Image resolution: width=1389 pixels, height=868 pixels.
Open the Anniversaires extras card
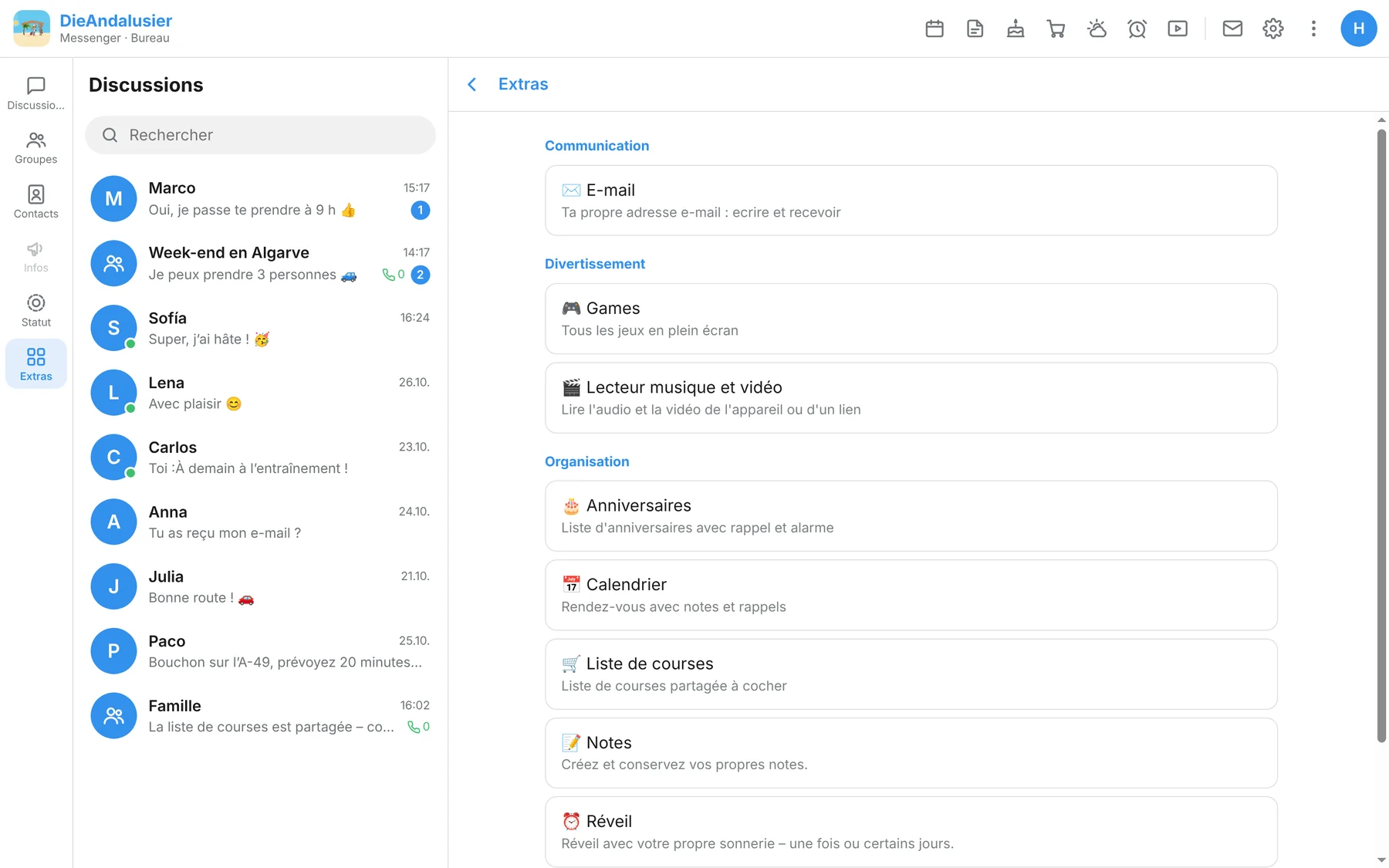click(911, 516)
